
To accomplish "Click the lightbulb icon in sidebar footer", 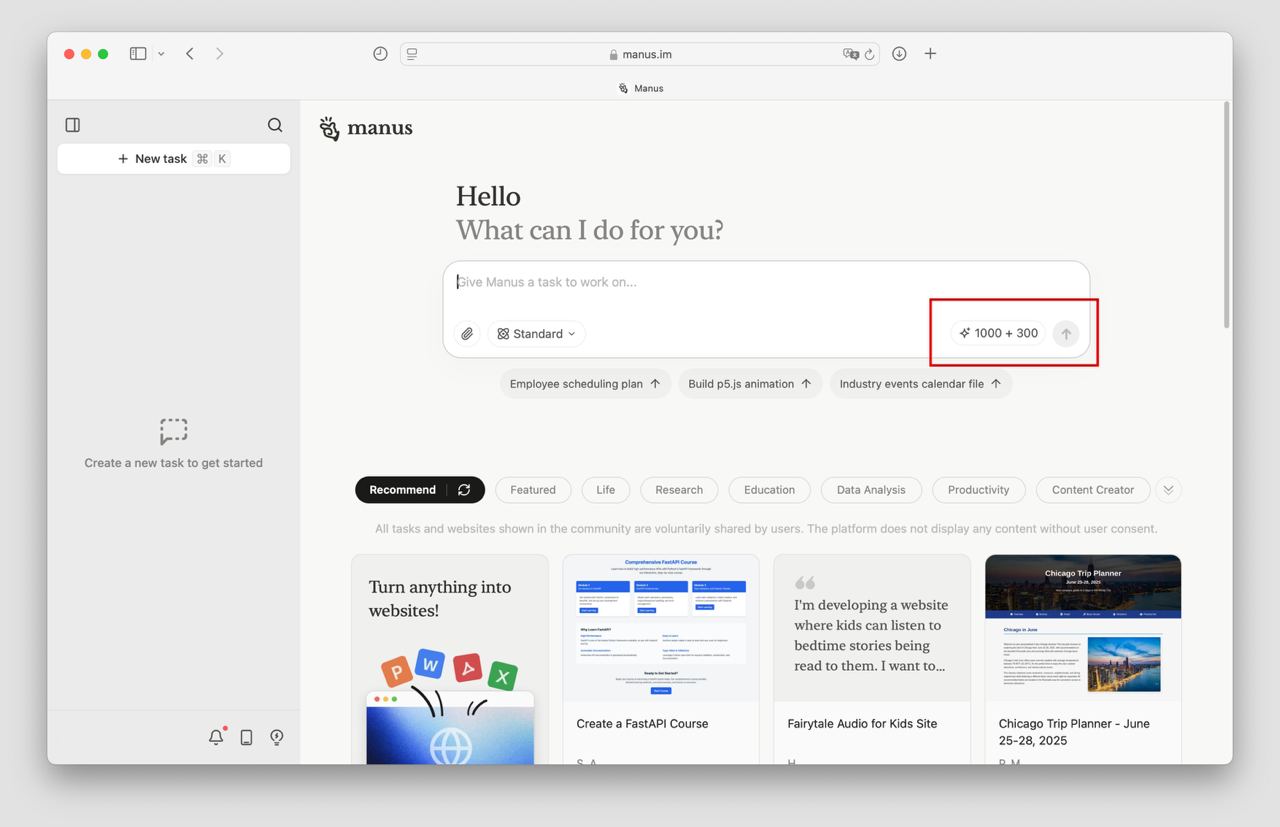I will [x=277, y=737].
